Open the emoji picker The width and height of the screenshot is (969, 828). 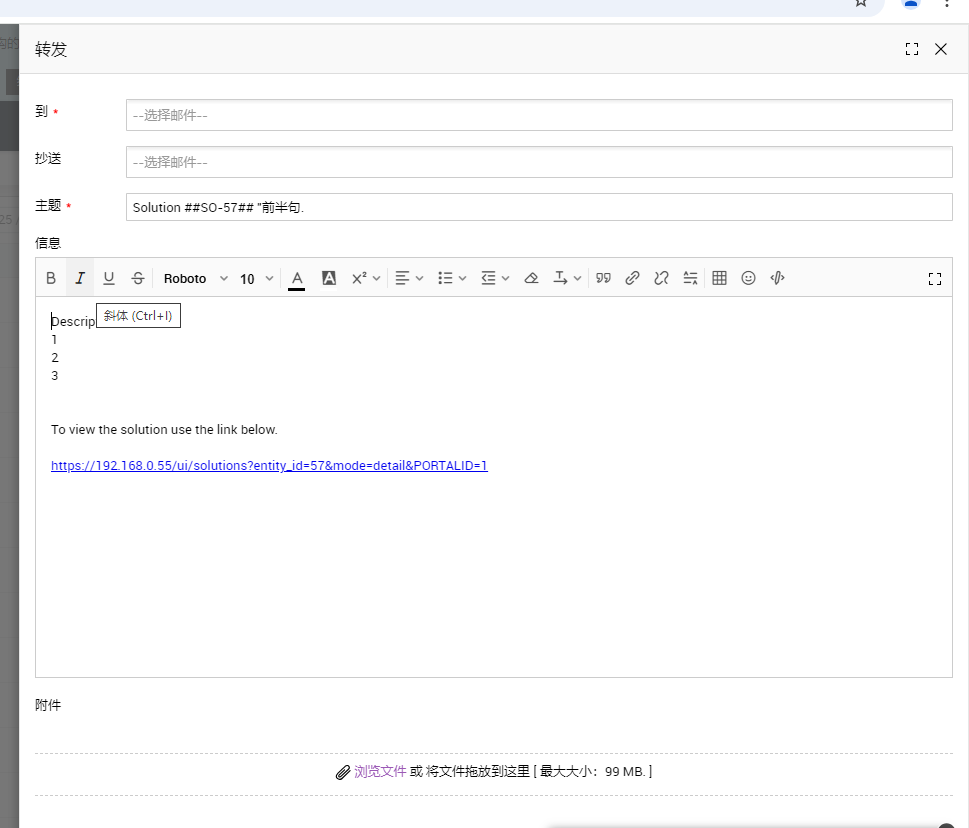[748, 279]
